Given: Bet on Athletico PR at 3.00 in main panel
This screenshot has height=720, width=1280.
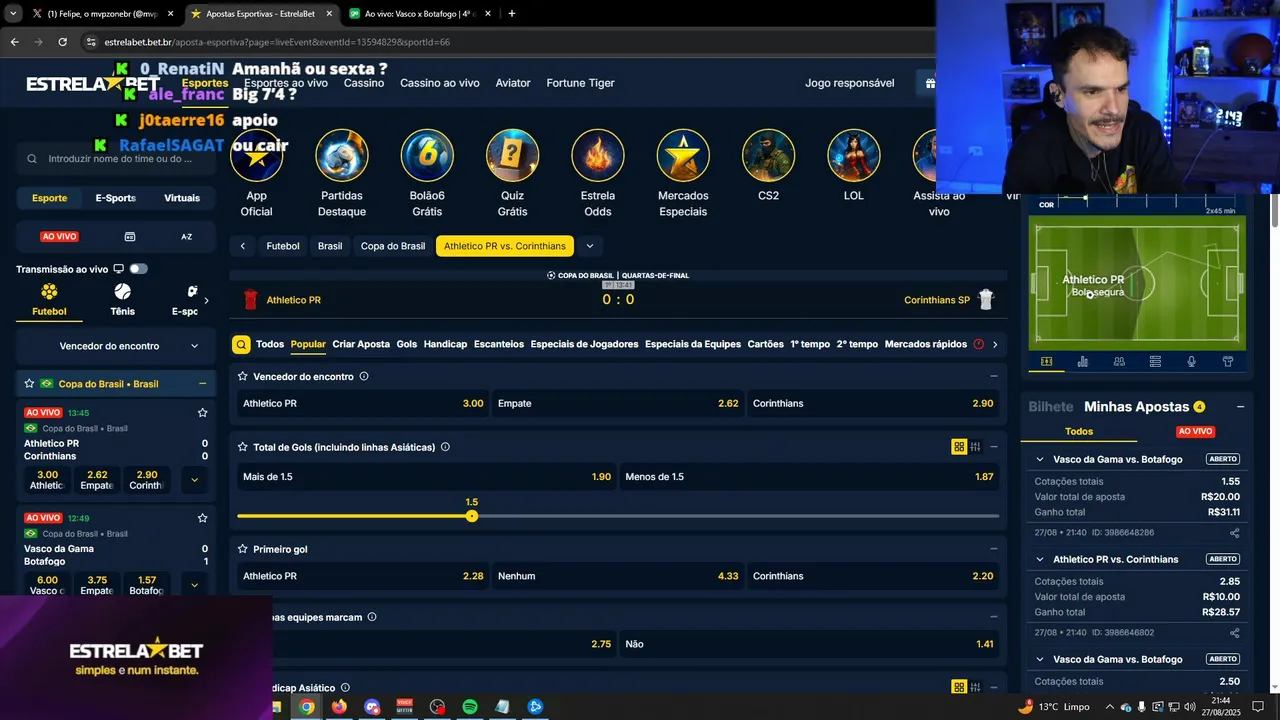Looking at the screenshot, I should pyautogui.click(x=363, y=403).
